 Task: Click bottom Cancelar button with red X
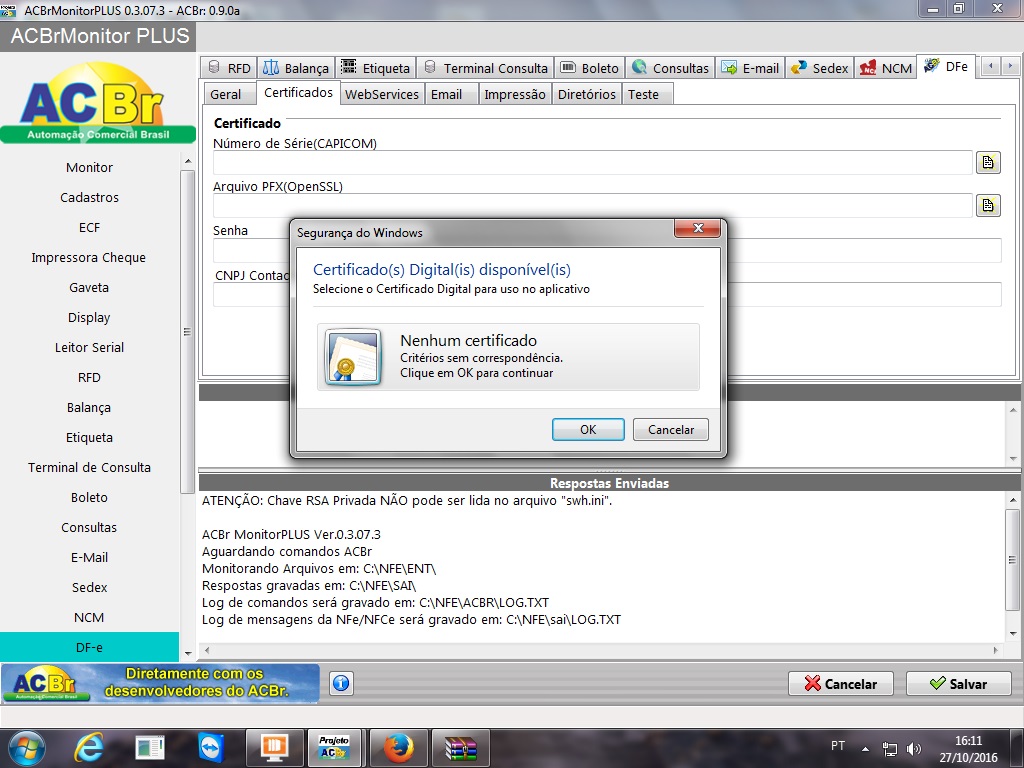click(x=840, y=683)
